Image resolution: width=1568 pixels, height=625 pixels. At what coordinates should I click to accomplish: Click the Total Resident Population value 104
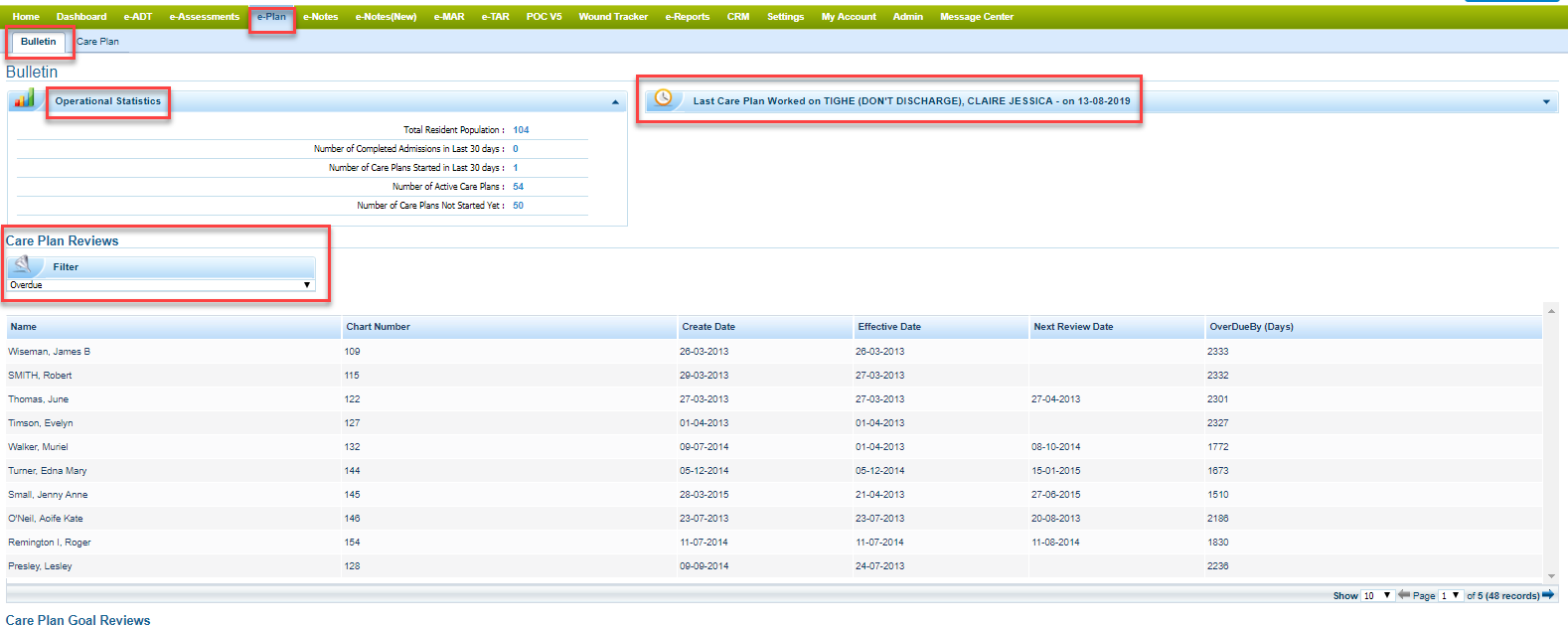[x=521, y=130]
